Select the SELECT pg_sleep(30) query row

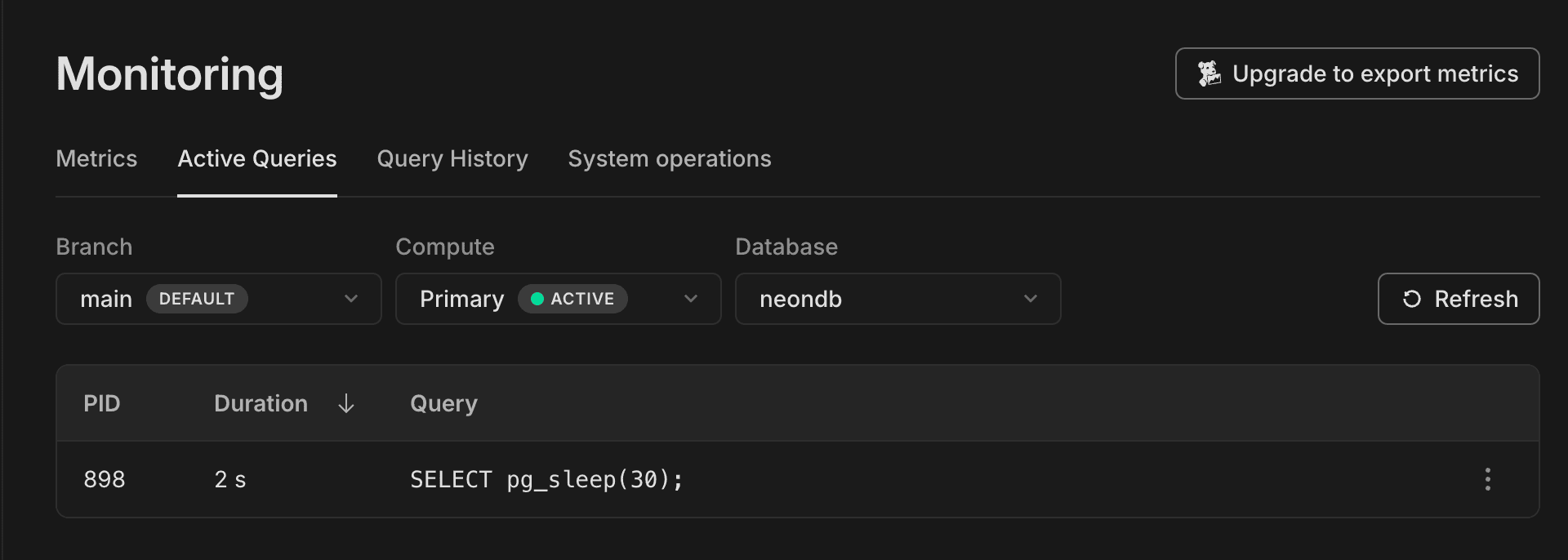tap(546, 479)
